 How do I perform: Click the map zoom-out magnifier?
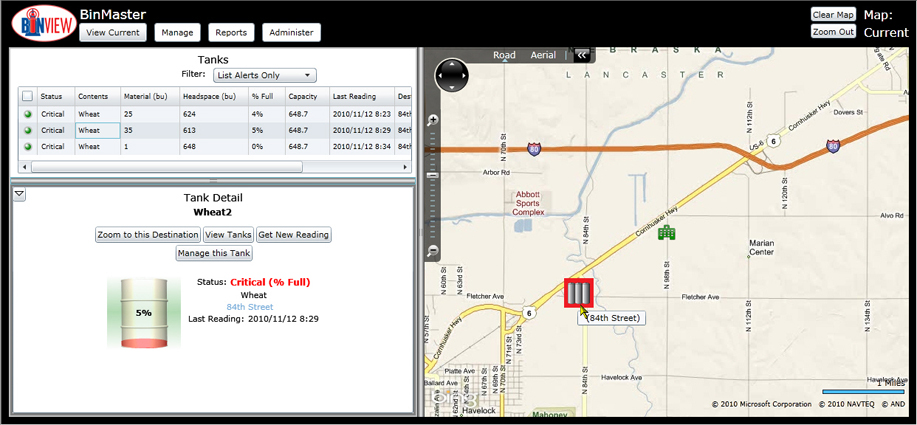click(433, 251)
